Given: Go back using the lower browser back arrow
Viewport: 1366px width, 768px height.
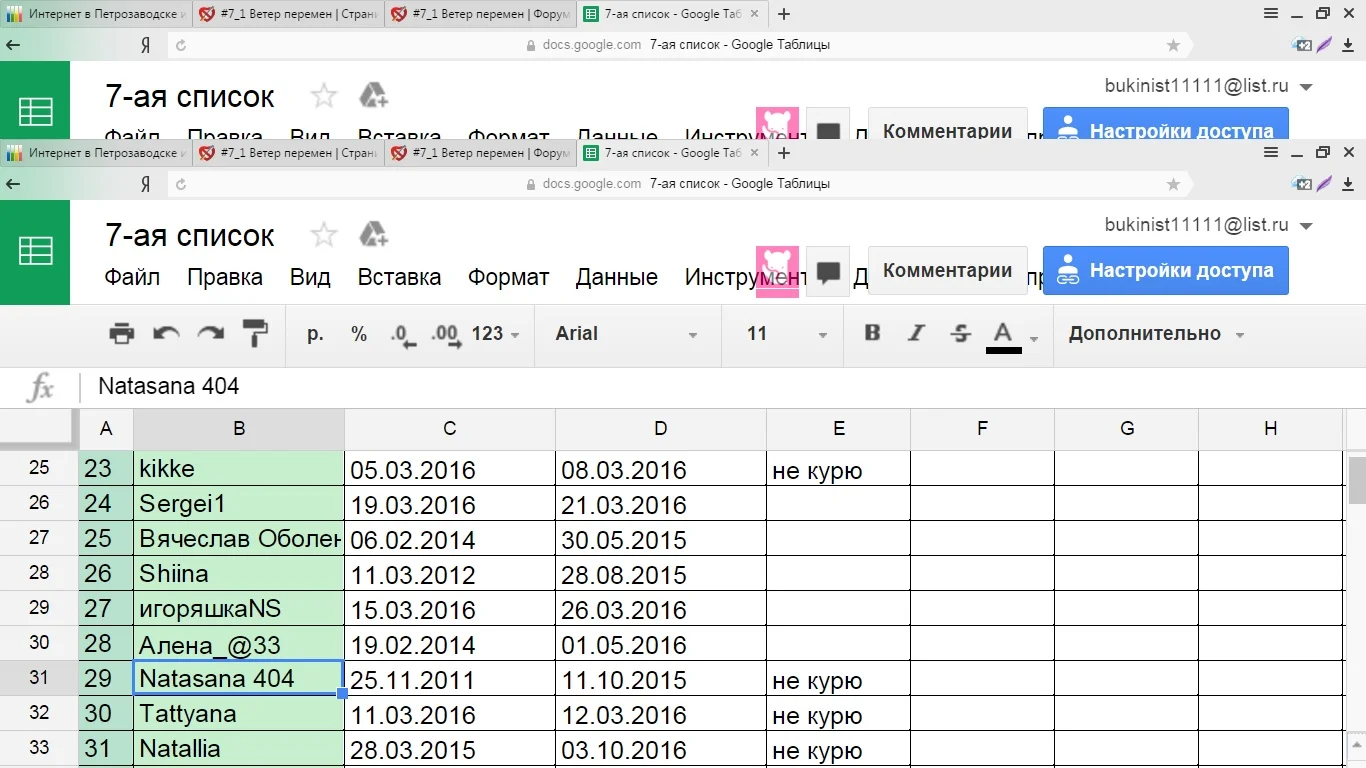Looking at the screenshot, I should 13,184.
